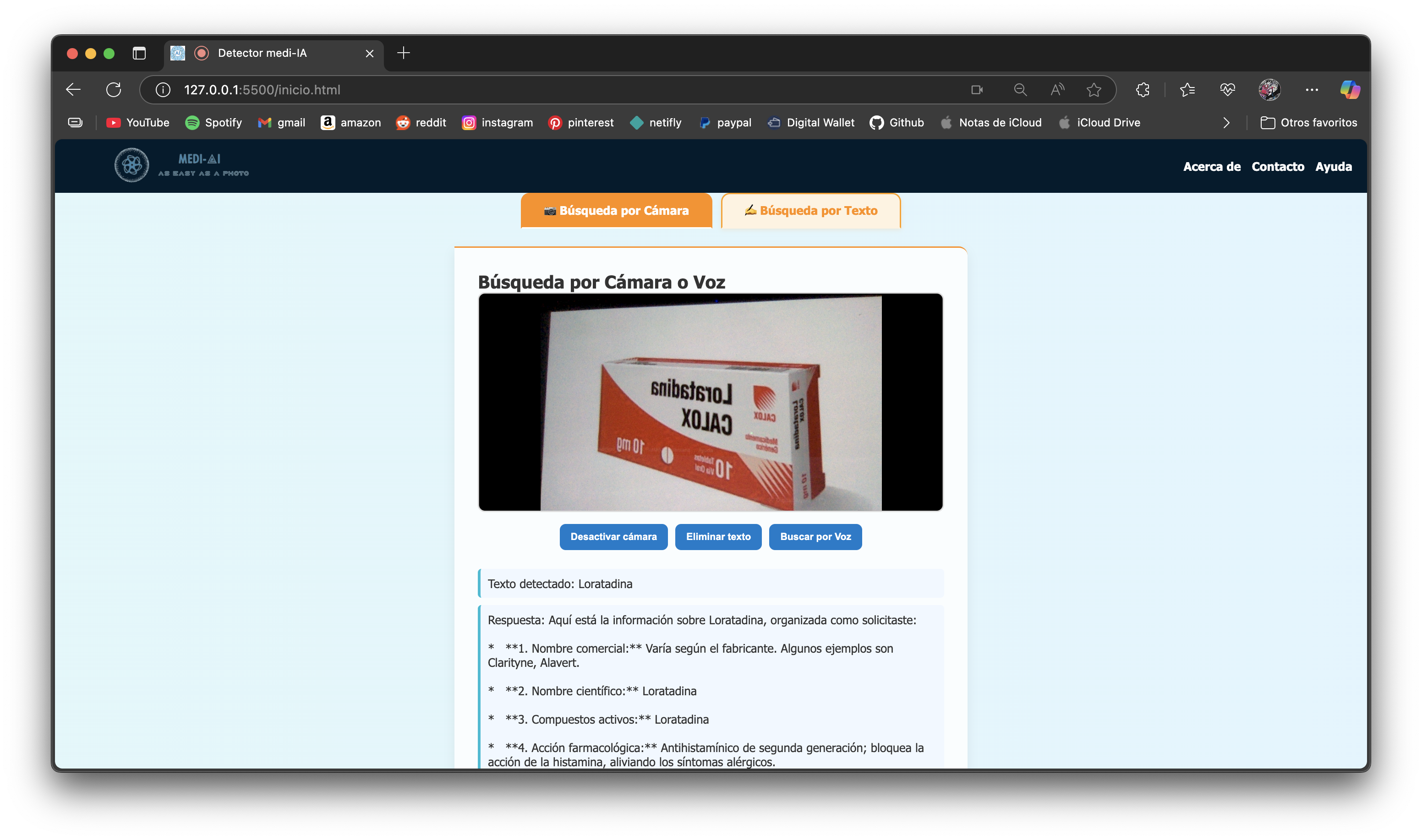This screenshot has height=840, width=1422.
Task: Open the Acerca de link
Action: click(1211, 166)
